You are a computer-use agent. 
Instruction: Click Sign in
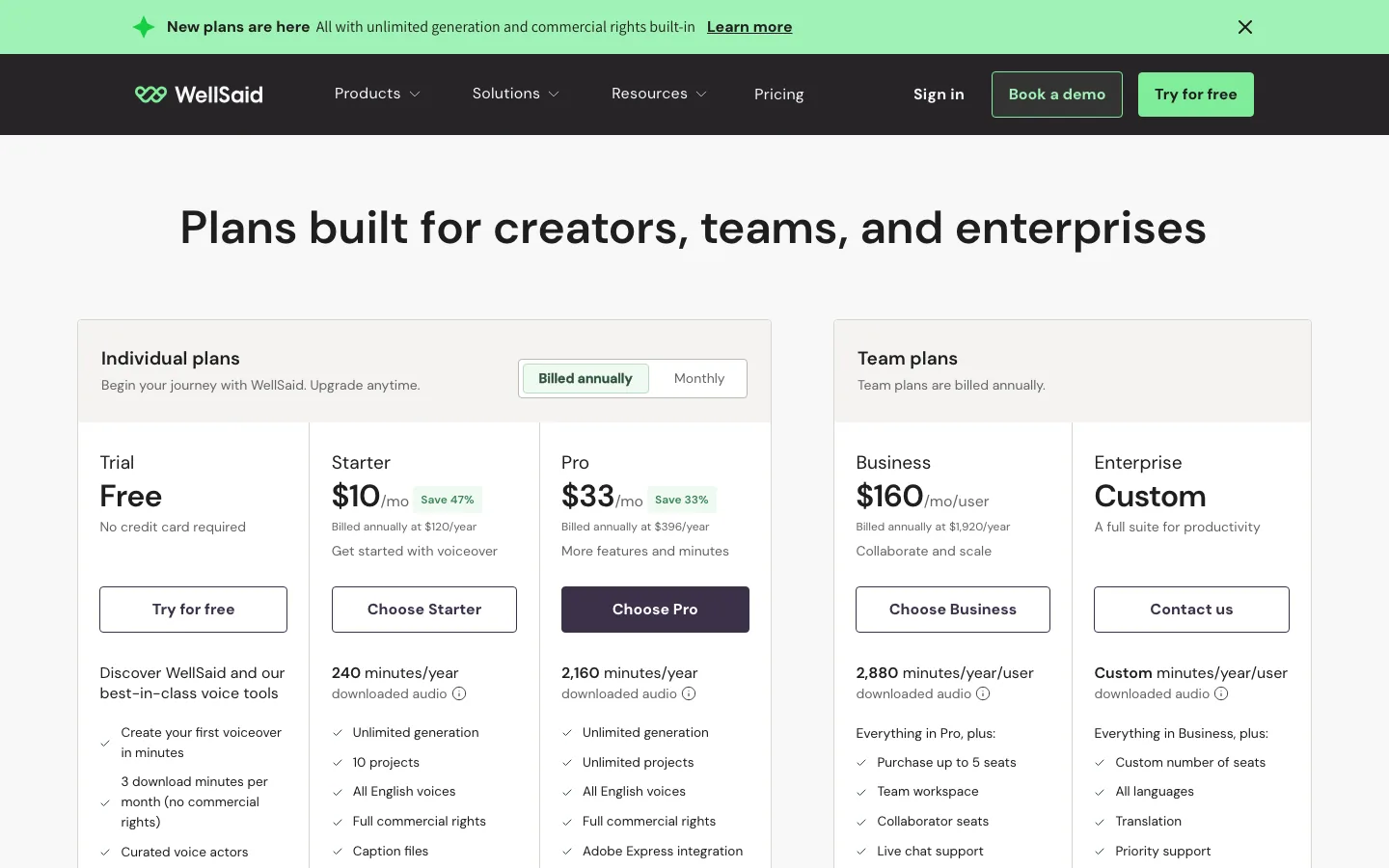(939, 95)
